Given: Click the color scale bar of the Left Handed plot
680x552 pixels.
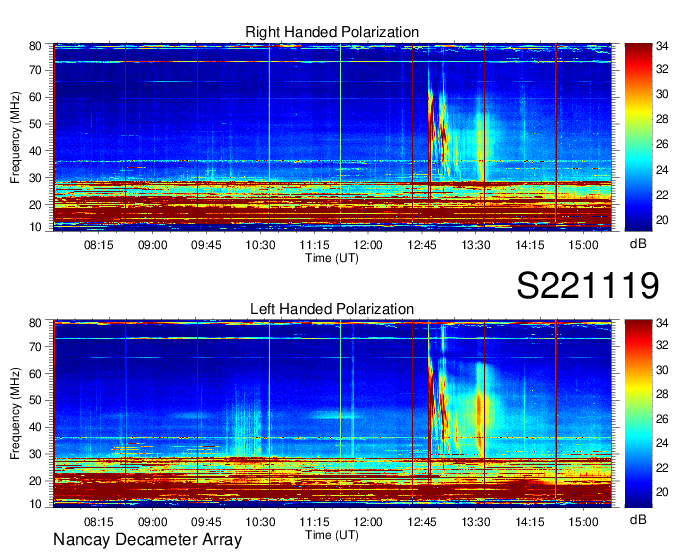Looking at the screenshot, I should [638, 413].
